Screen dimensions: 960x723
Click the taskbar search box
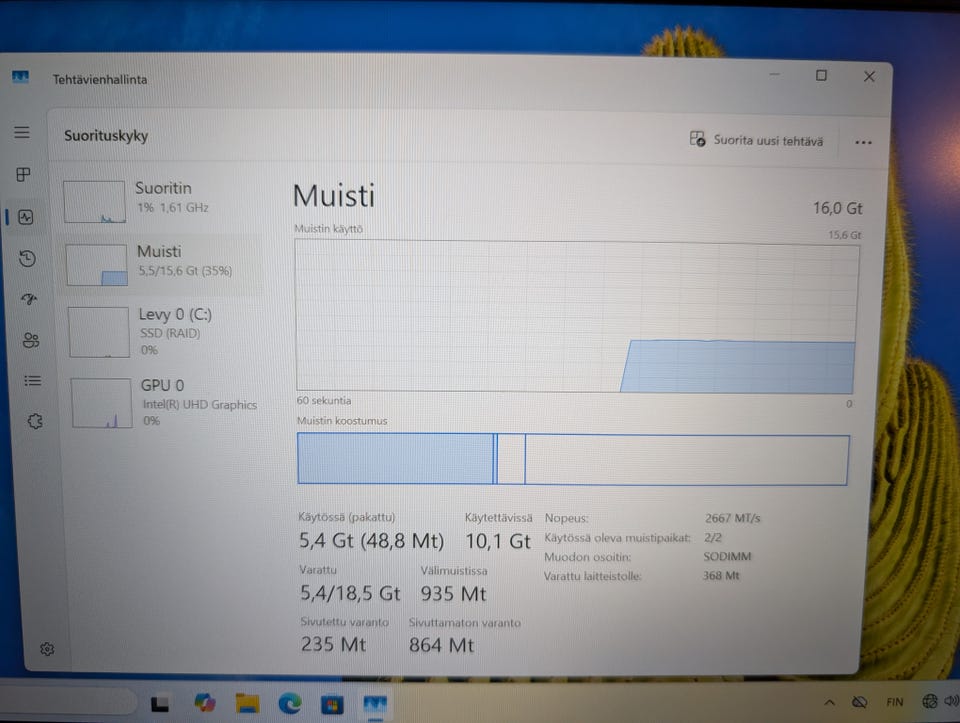67,701
